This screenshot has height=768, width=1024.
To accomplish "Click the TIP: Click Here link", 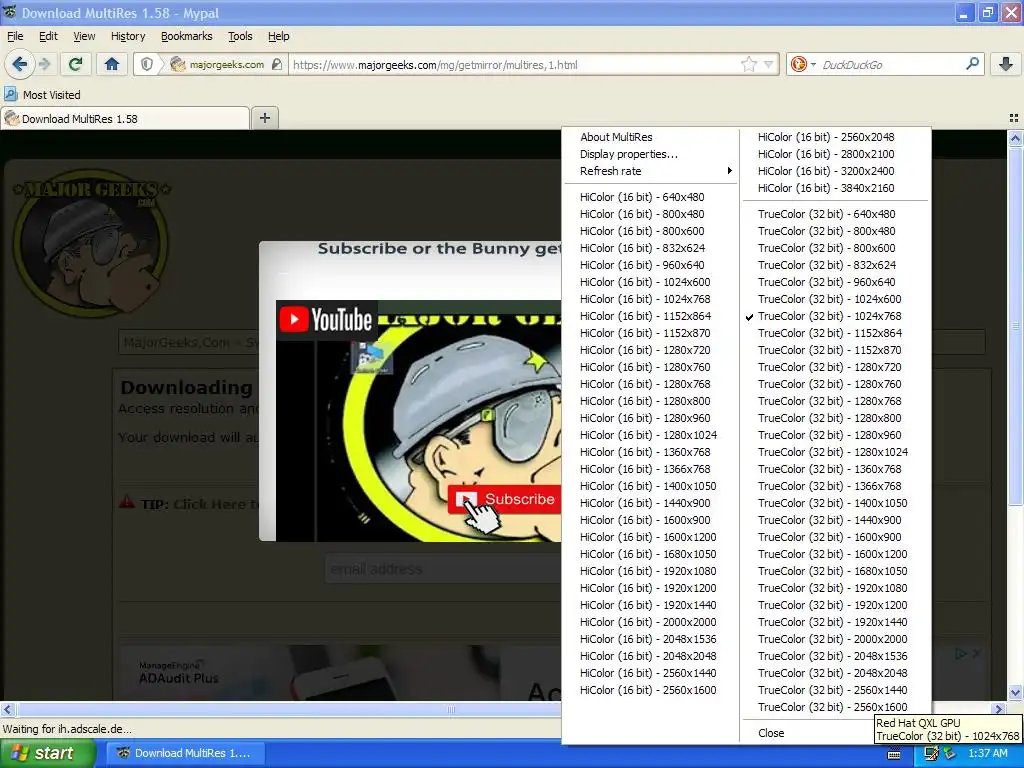I will pos(200,504).
